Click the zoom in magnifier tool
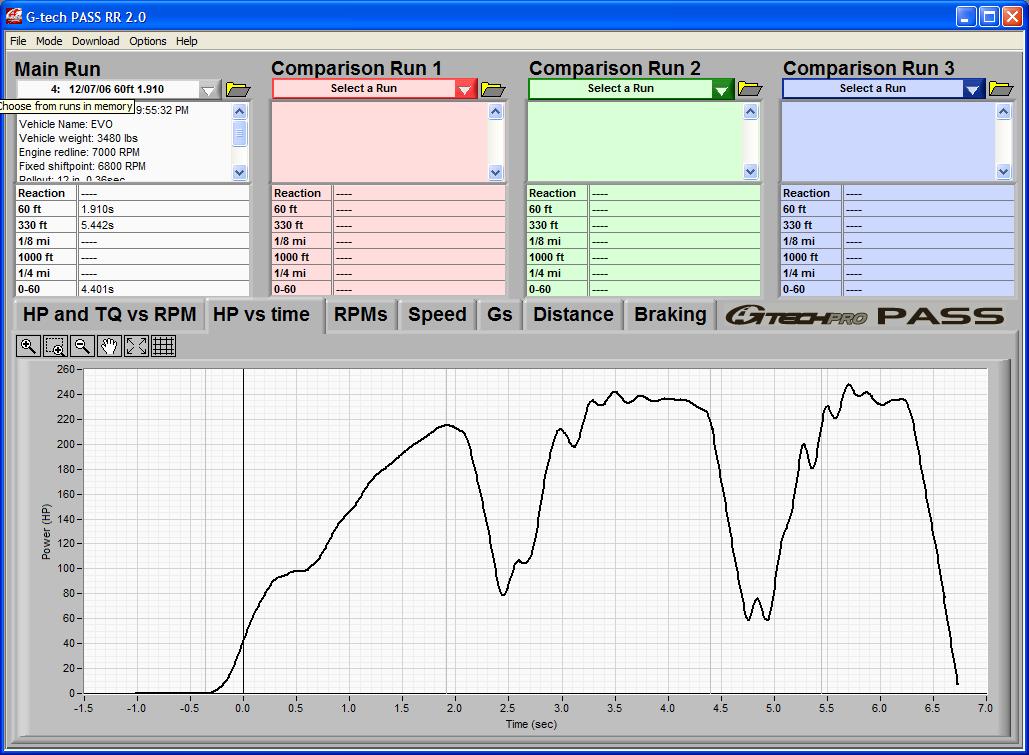 click(28, 346)
